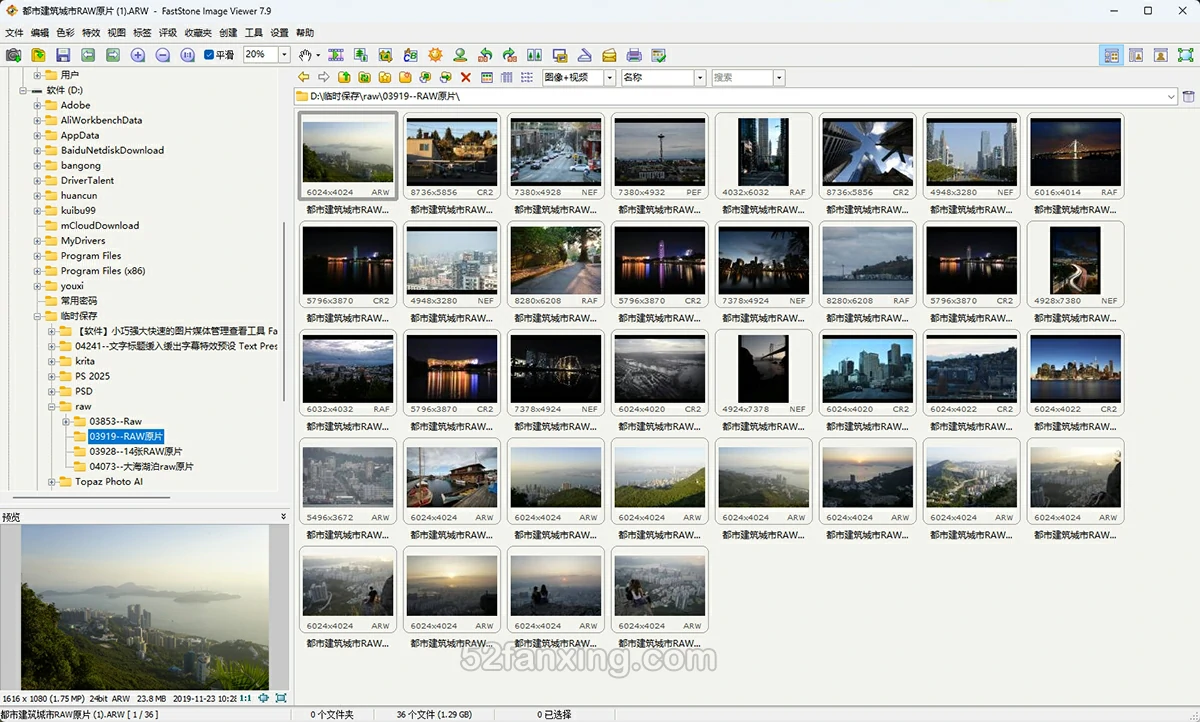Go to previous image with left arrow icon
1200x722 pixels.
(x=88, y=55)
